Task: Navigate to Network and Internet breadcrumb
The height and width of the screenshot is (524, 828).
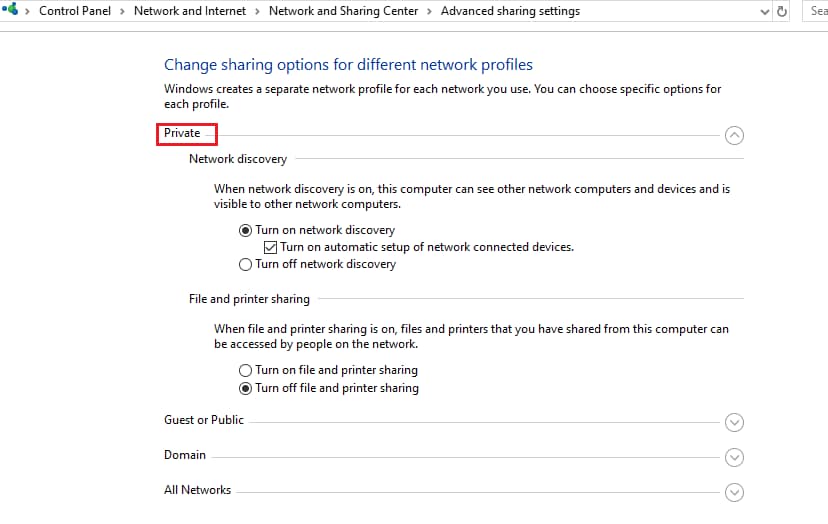Action: point(191,11)
